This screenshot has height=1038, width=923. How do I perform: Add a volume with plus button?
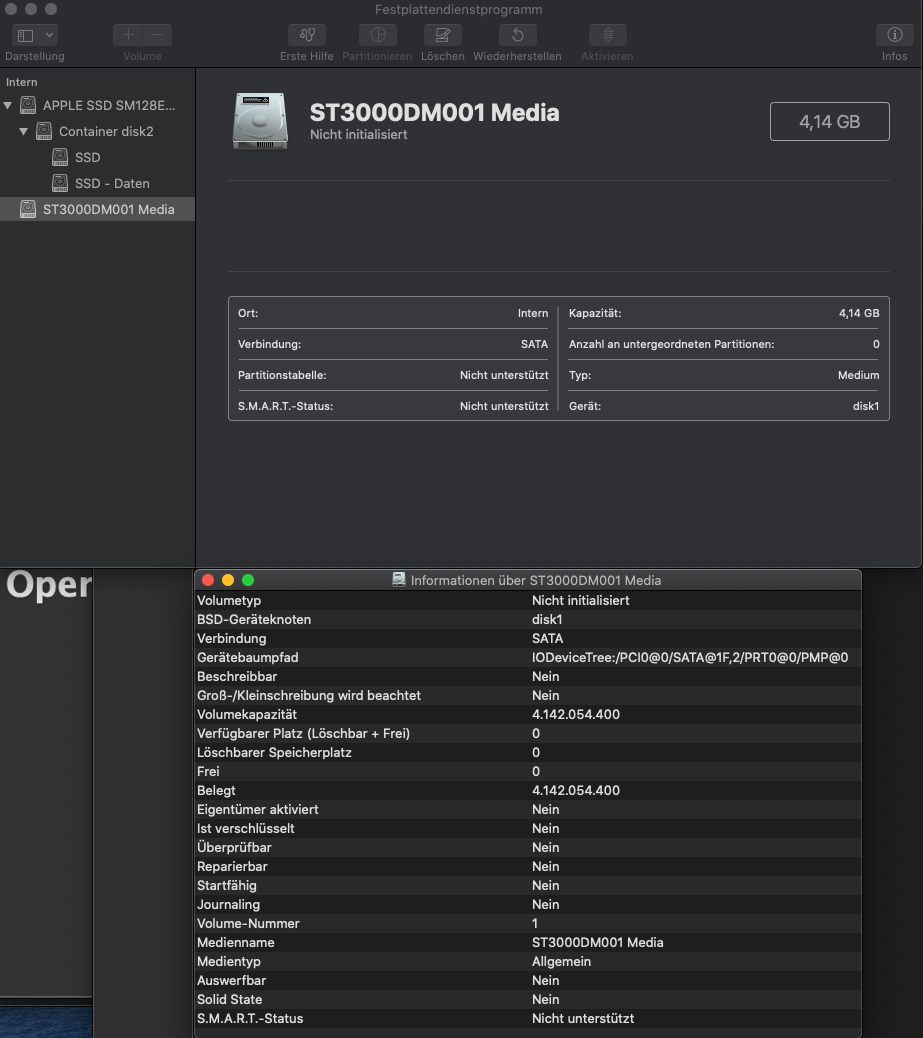coord(128,35)
